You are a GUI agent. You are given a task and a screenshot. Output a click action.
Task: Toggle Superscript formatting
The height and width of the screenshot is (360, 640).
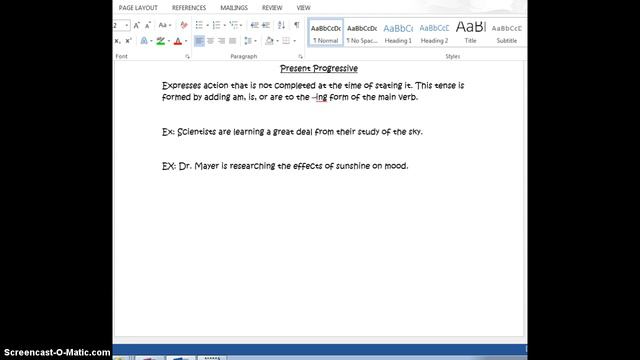[x=128, y=41]
